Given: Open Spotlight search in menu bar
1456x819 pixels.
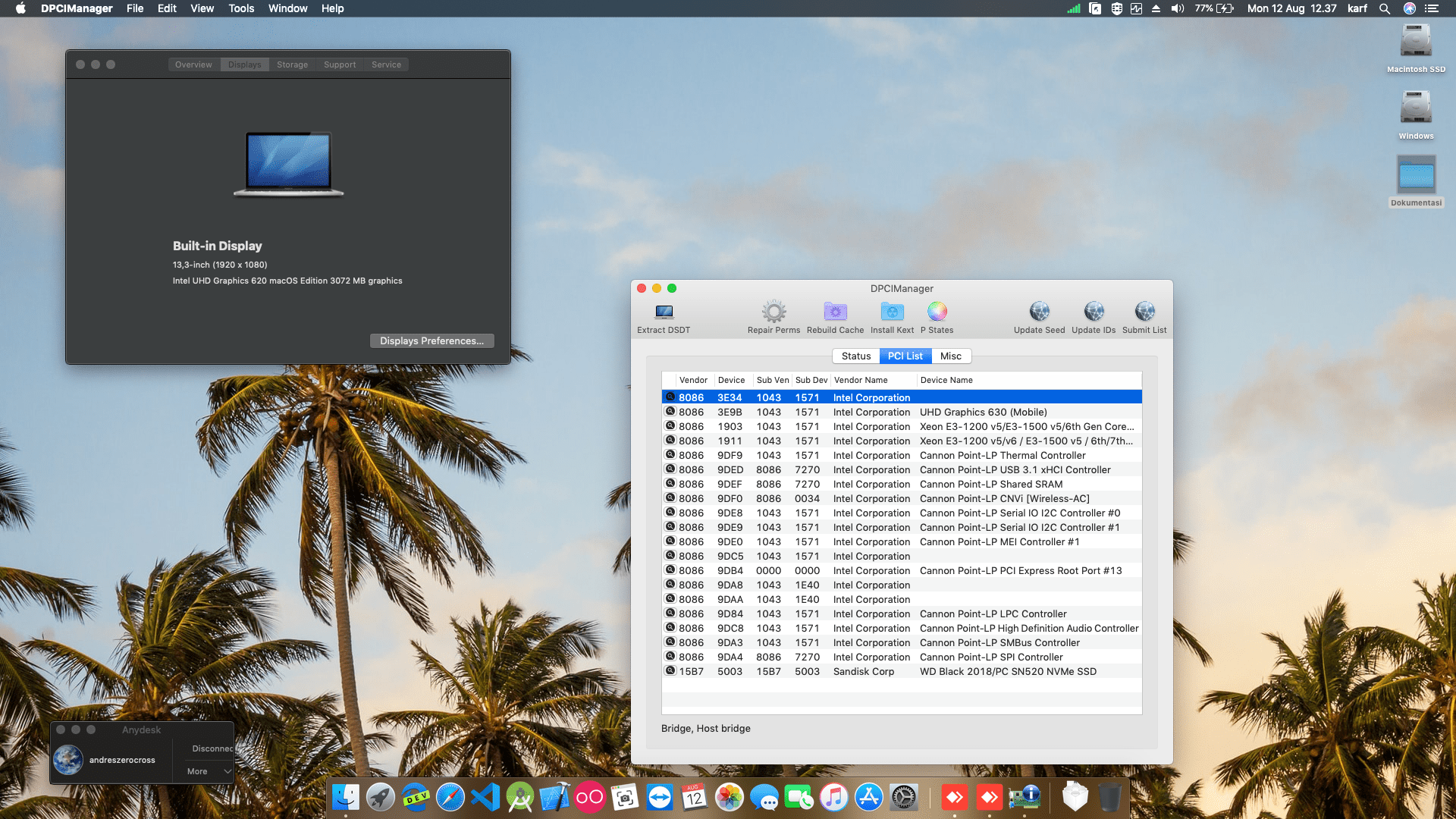Looking at the screenshot, I should pos(1385,8).
